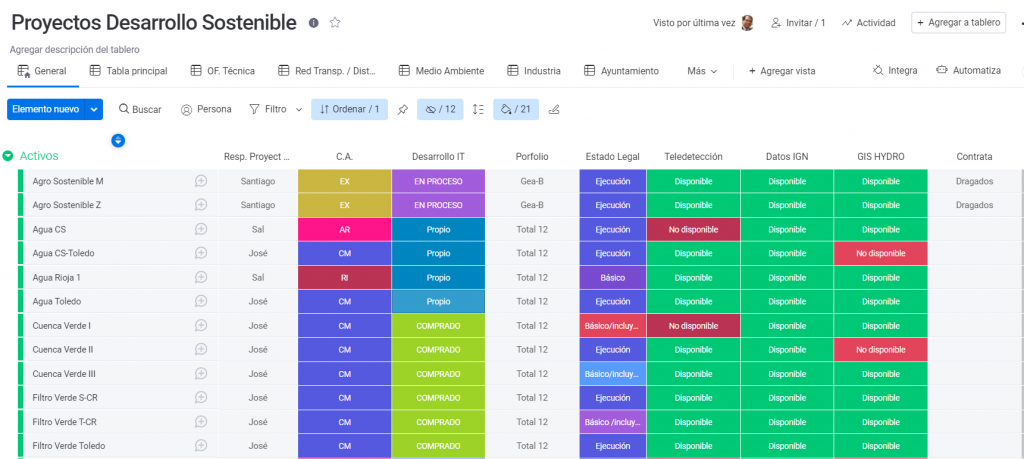The image size is (1024, 459).
Task: Select the pink AR cell for Agua CS
Action: pos(344,229)
